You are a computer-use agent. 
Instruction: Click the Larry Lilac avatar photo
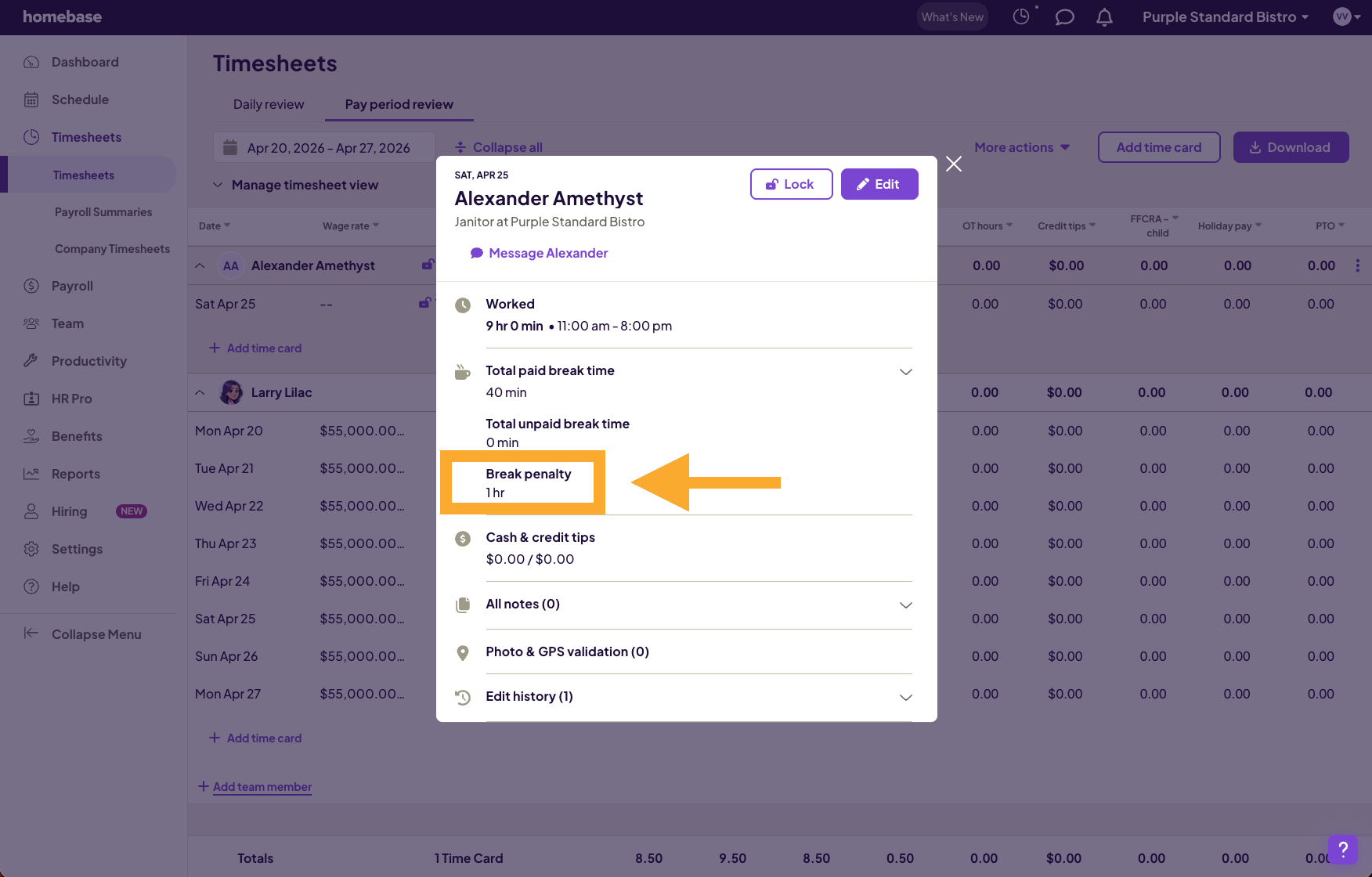[231, 392]
